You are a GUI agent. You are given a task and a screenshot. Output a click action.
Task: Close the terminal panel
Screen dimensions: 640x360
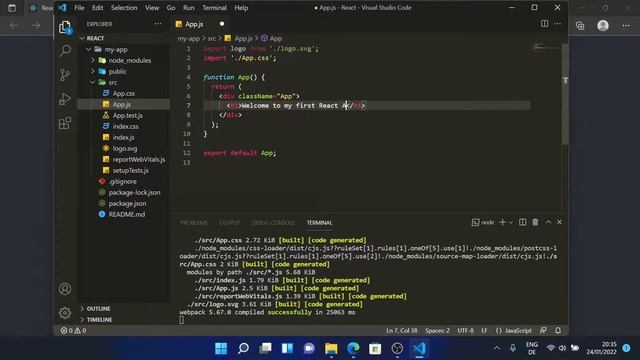coord(560,222)
